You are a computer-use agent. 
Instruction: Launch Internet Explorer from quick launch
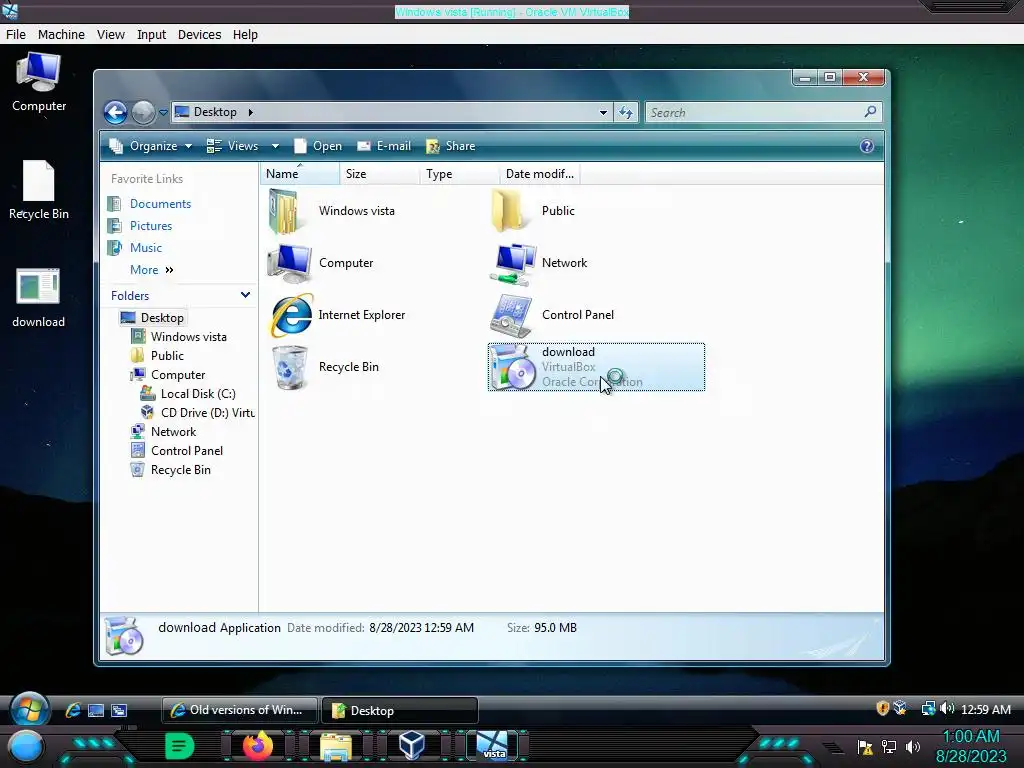click(x=72, y=711)
